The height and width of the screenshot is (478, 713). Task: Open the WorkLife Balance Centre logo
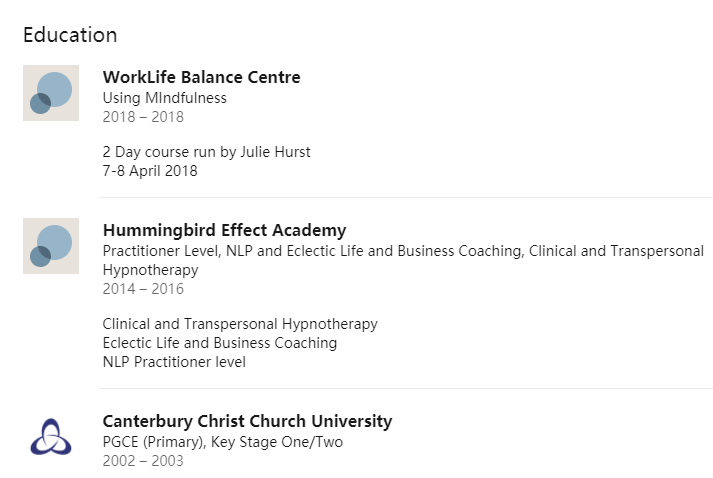pyautogui.click(x=51, y=93)
